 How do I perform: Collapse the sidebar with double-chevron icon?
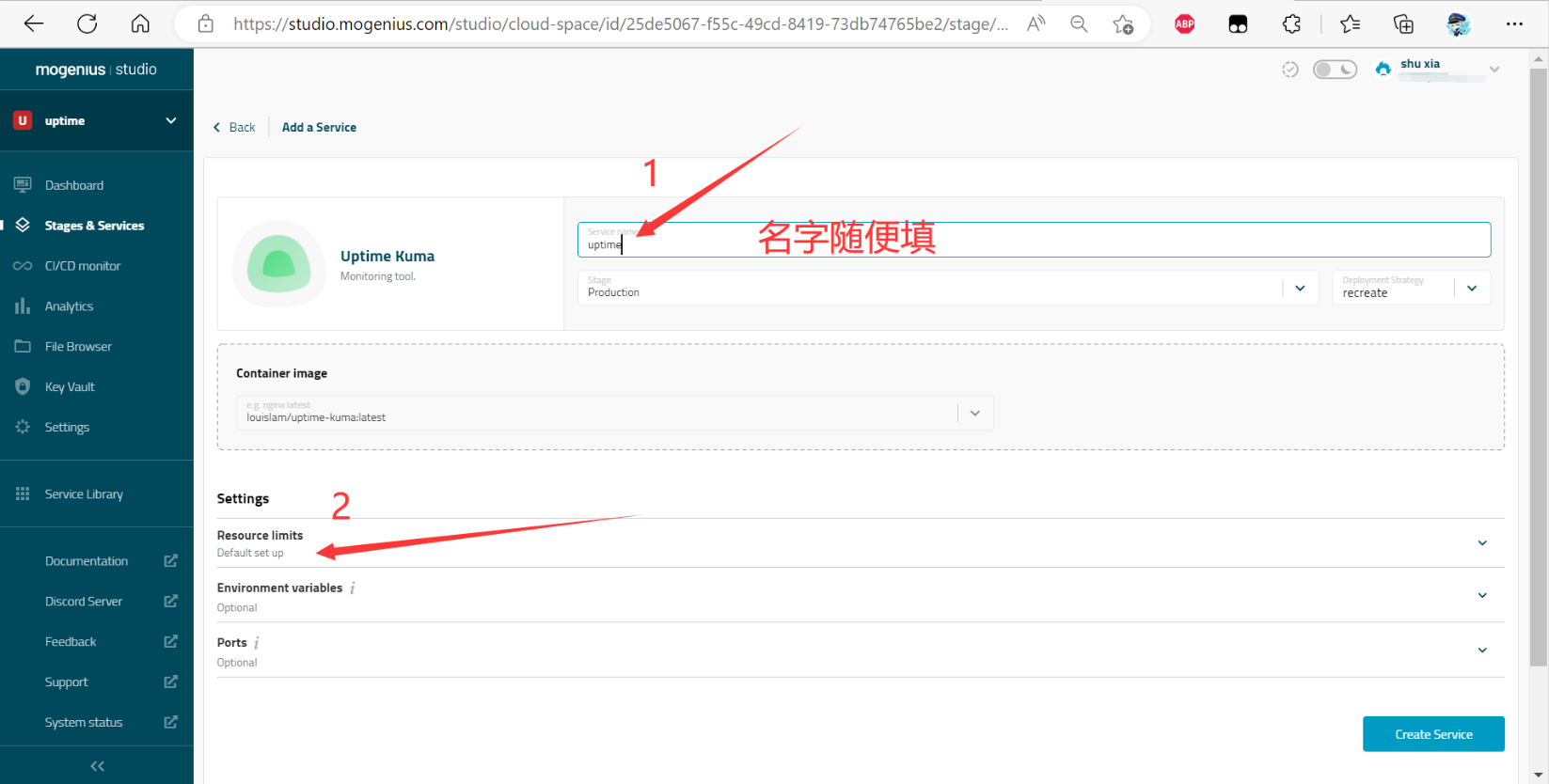pos(97,766)
